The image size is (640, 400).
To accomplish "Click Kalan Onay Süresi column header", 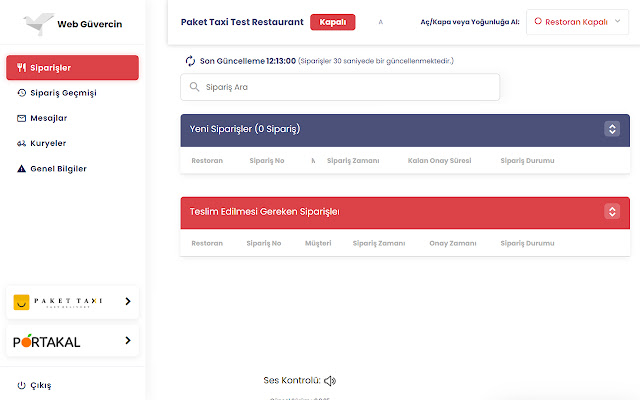I will (439, 161).
